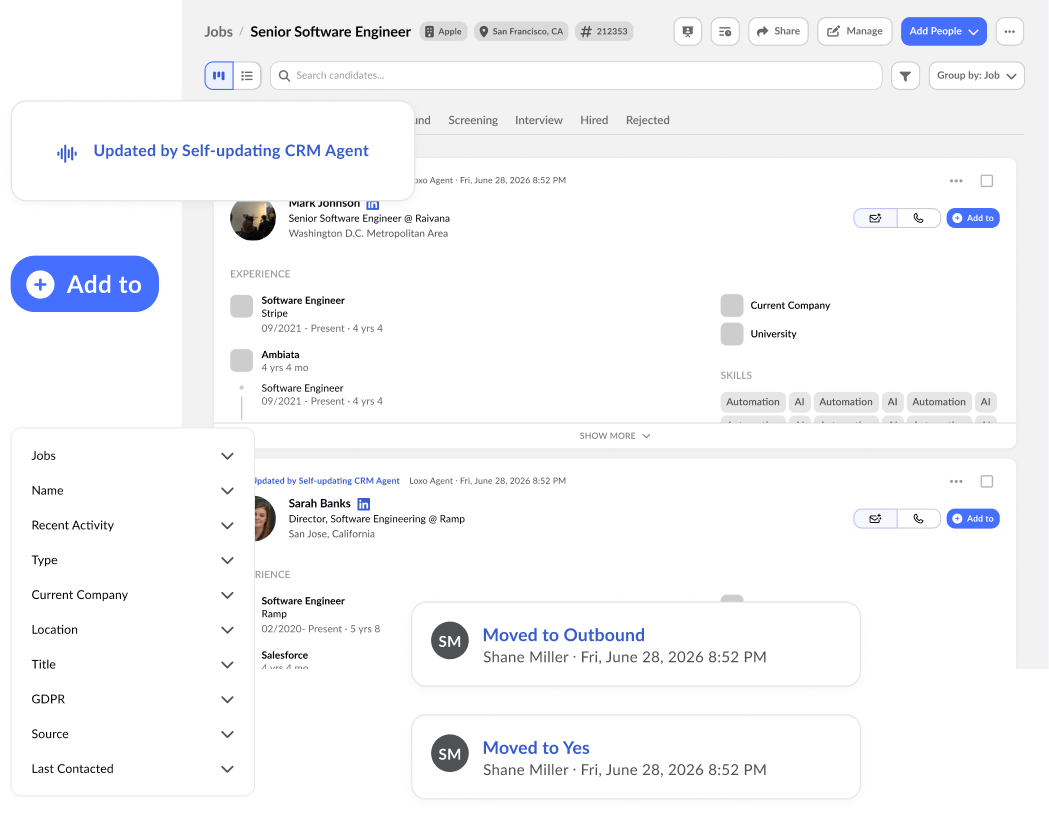
Task: Click the CRM Agent waveform icon
Action: [67, 153]
